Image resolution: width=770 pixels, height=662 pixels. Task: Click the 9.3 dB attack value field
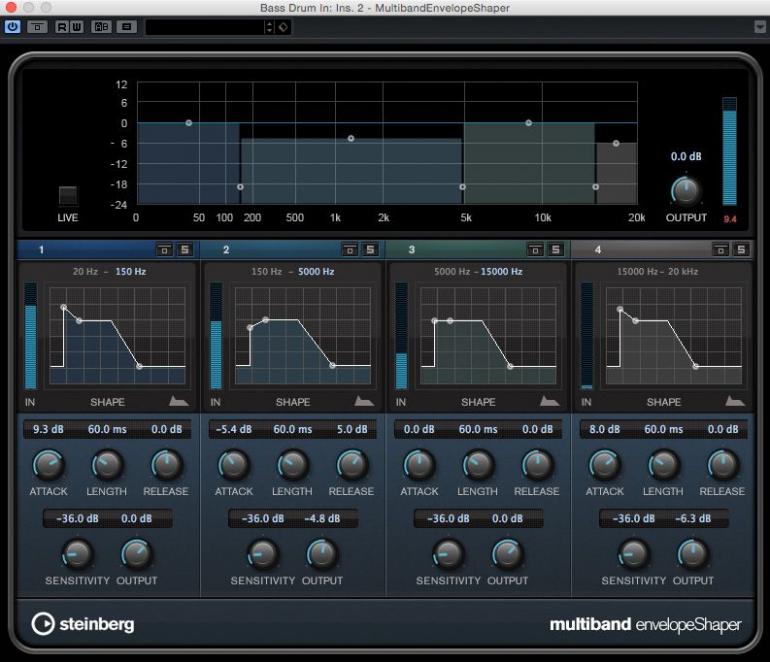point(48,429)
